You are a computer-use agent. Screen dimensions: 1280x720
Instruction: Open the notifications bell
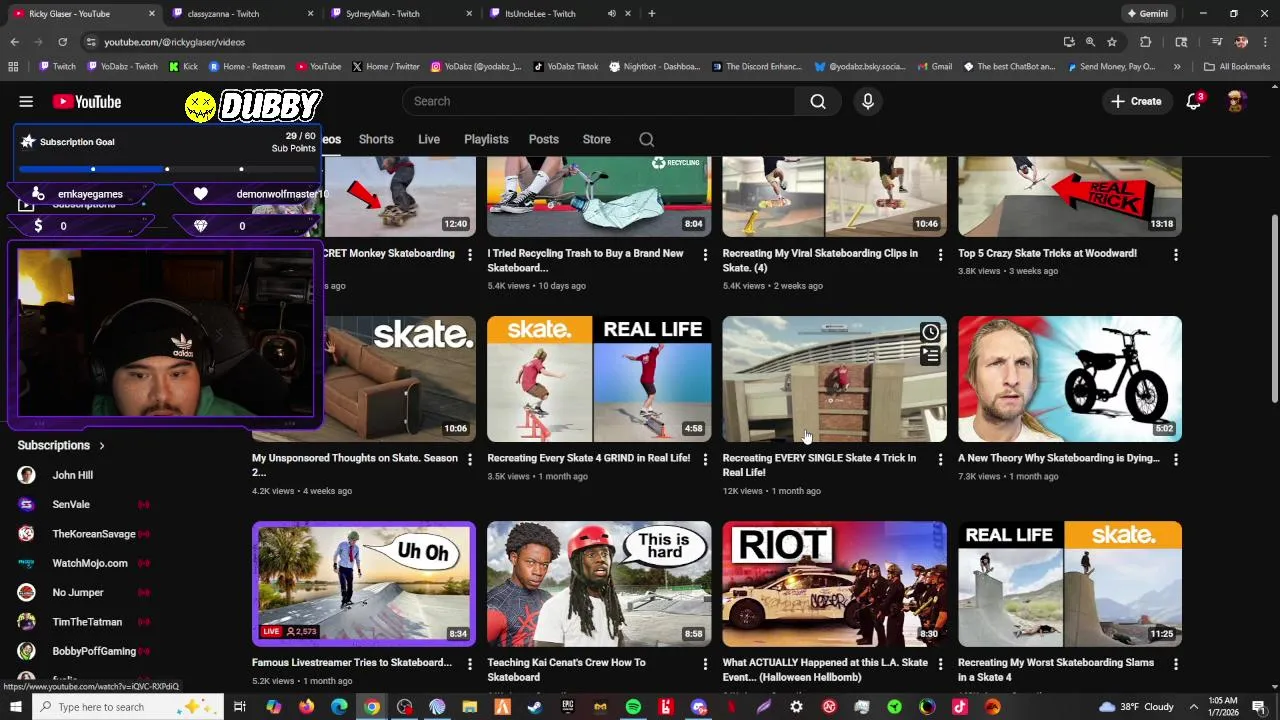(1194, 101)
